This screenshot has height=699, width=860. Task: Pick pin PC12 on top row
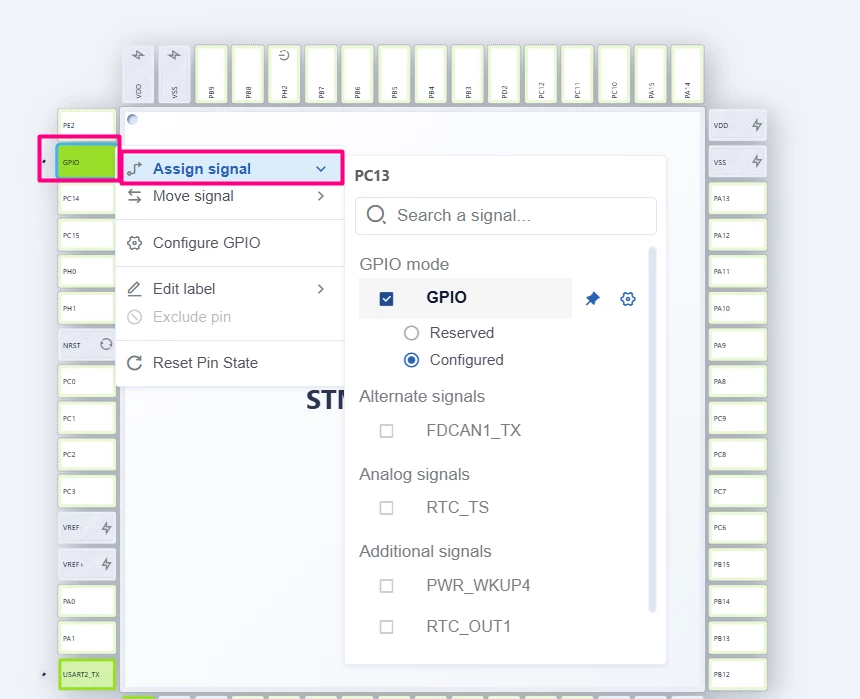tap(541, 74)
